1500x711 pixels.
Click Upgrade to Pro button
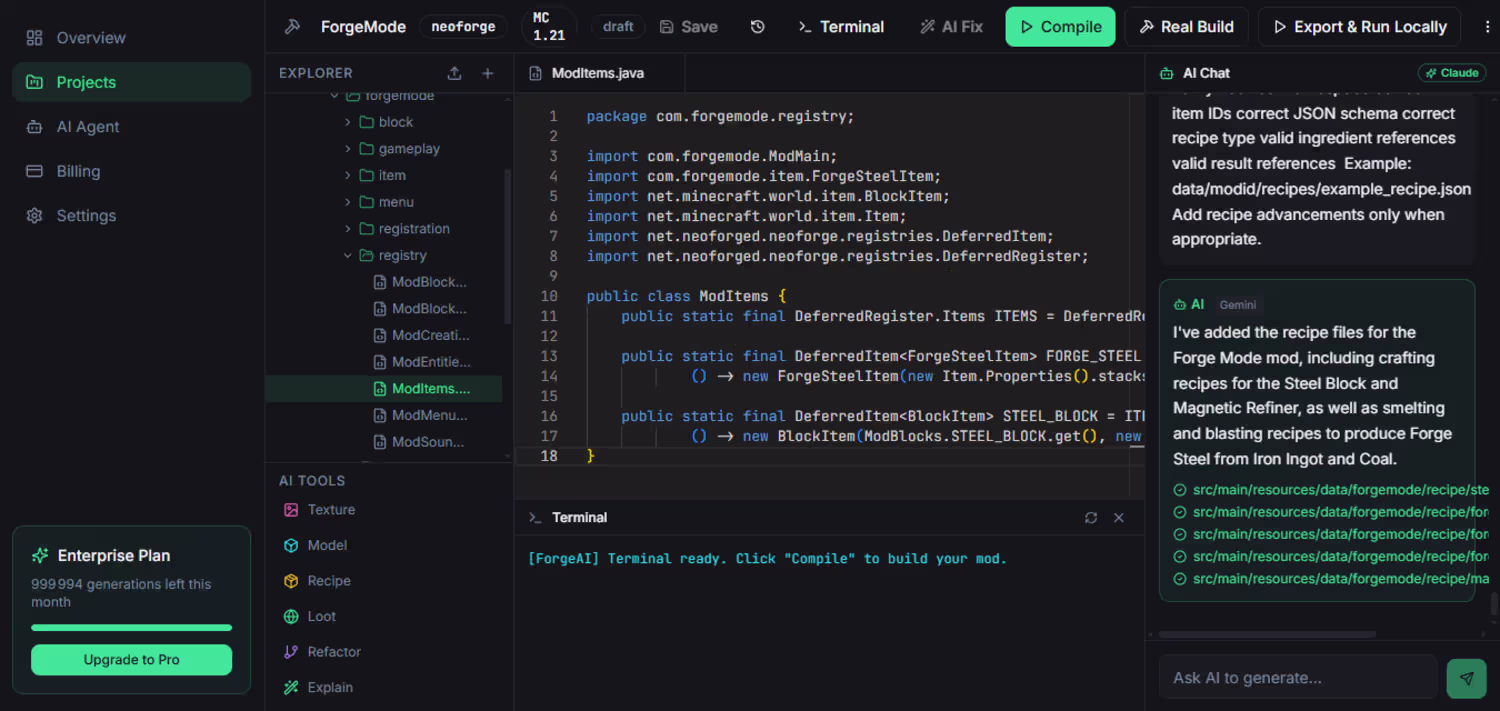pyautogui.click(x=131, y=660)
